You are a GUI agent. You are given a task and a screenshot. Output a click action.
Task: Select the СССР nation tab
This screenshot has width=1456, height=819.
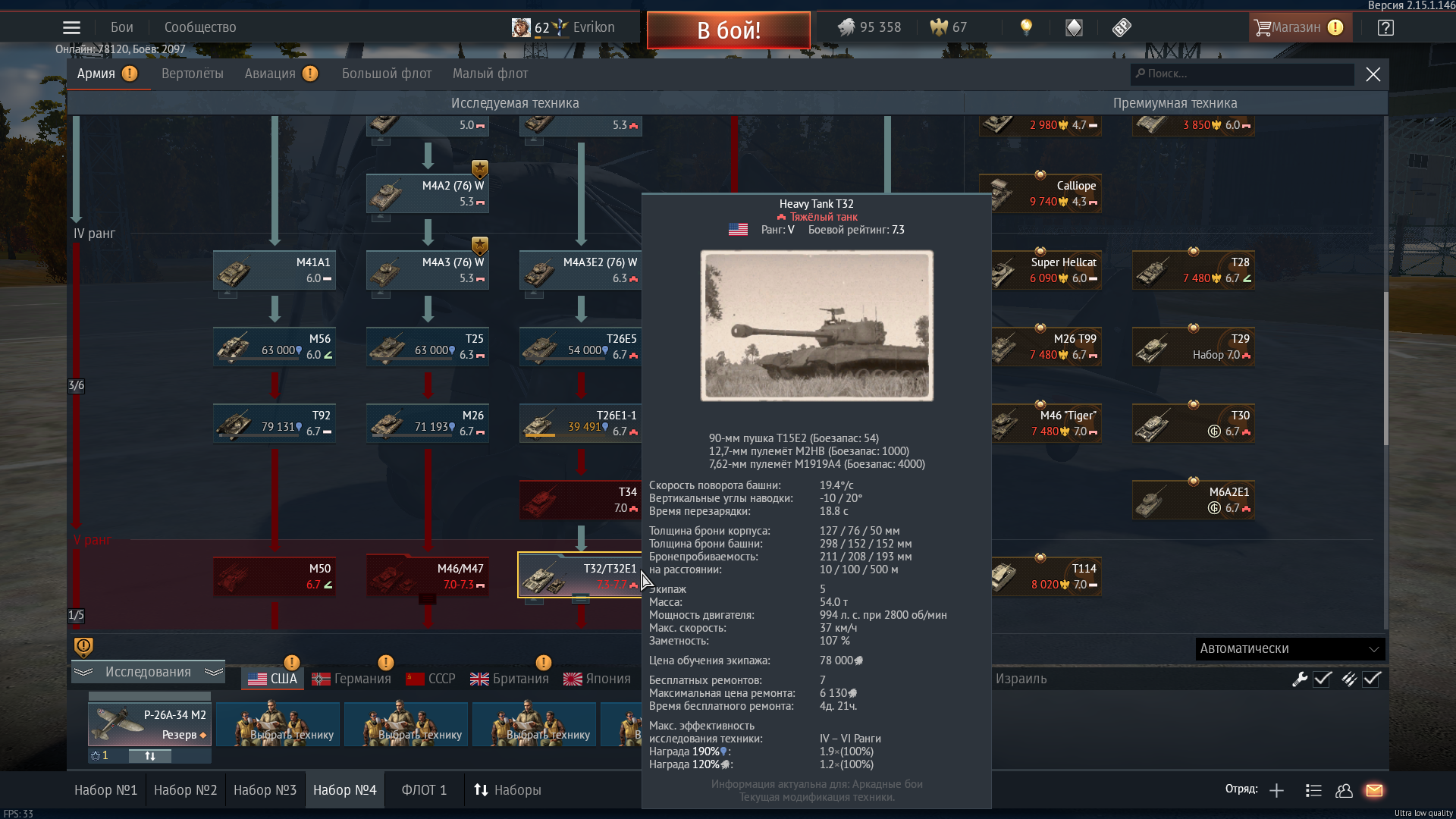[431, 679]
